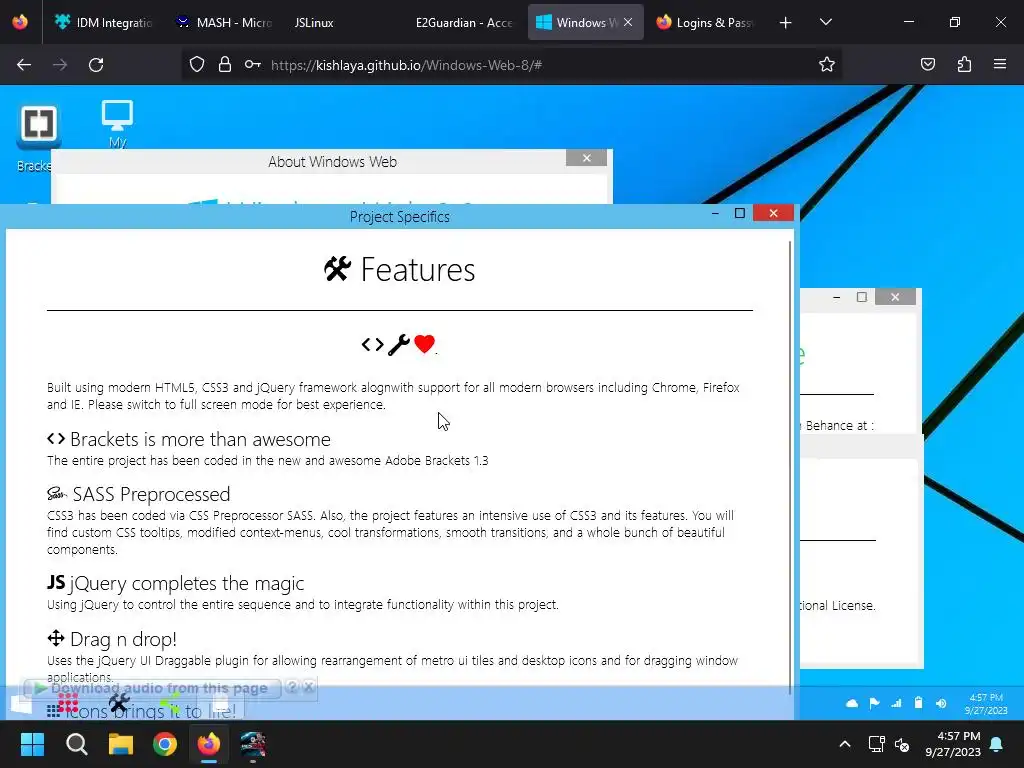The image size is (1024, 768).
Task: Click the web taskbar speaker icon
Action: click(x=940, y=703)
